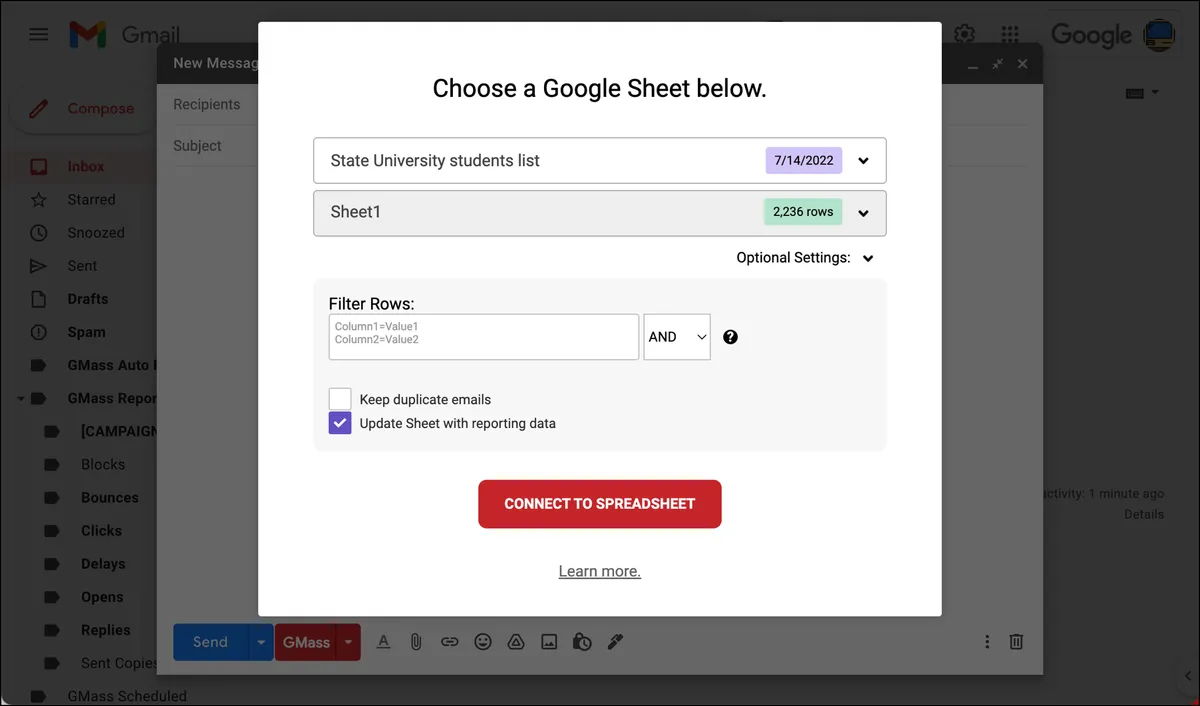1200x706 pixels.
Task: Collapse the GMass Reports label tree
Action: (20, 398)
